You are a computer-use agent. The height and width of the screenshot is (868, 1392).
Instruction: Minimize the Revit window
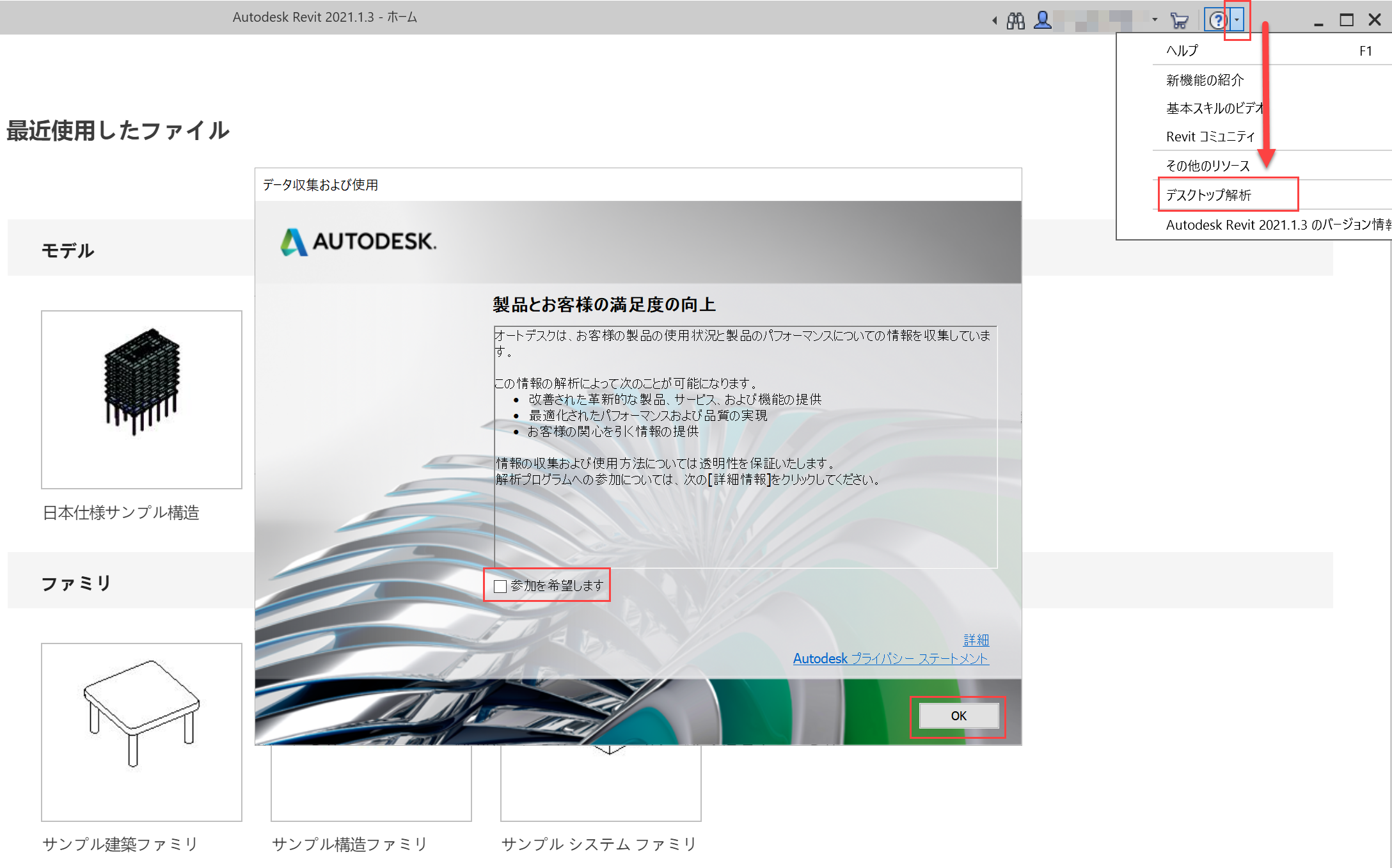1318,22
